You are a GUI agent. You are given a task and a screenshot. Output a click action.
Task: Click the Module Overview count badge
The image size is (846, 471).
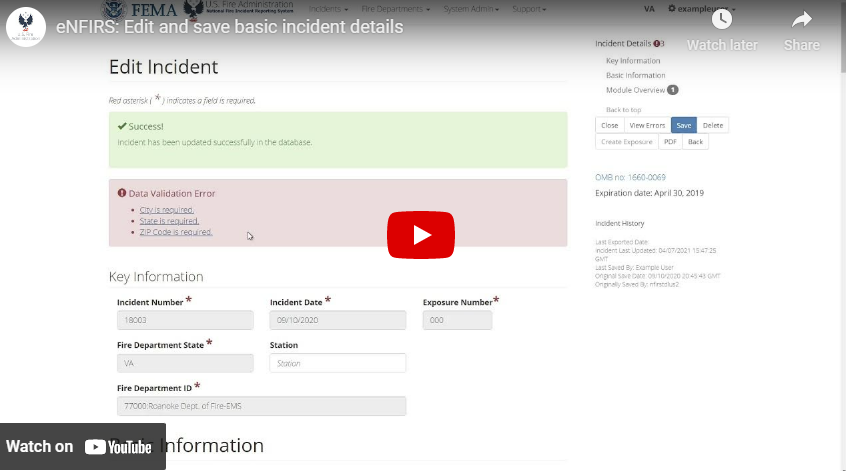coord(672,90)
